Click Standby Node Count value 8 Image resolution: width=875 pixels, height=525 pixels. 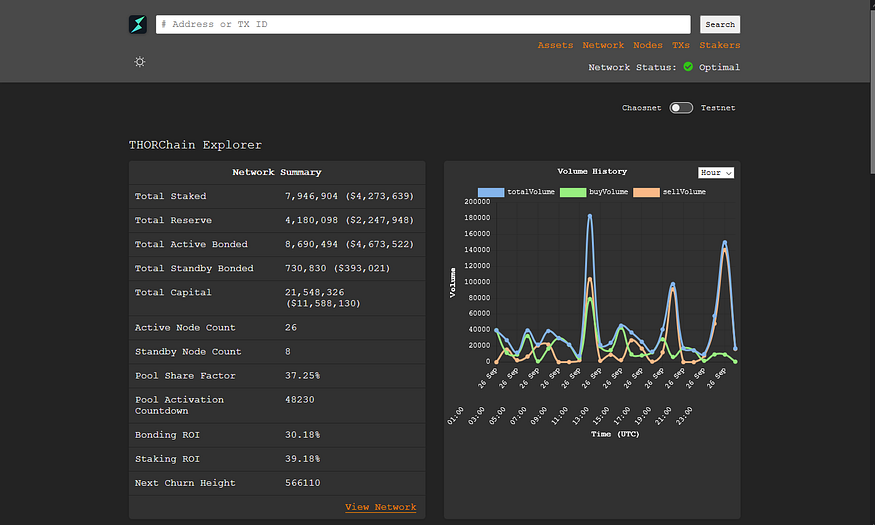(x=288, y=351)
